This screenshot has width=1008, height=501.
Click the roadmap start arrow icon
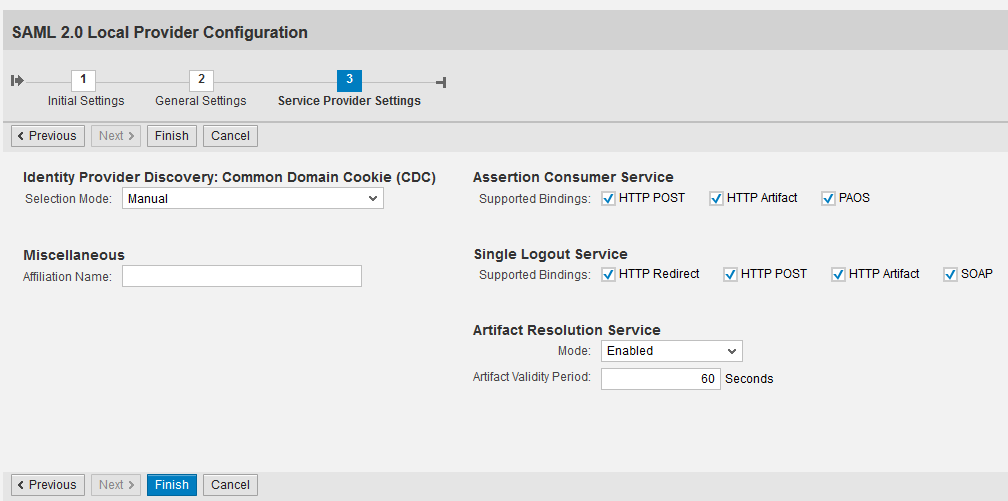(x=18, y=80)
